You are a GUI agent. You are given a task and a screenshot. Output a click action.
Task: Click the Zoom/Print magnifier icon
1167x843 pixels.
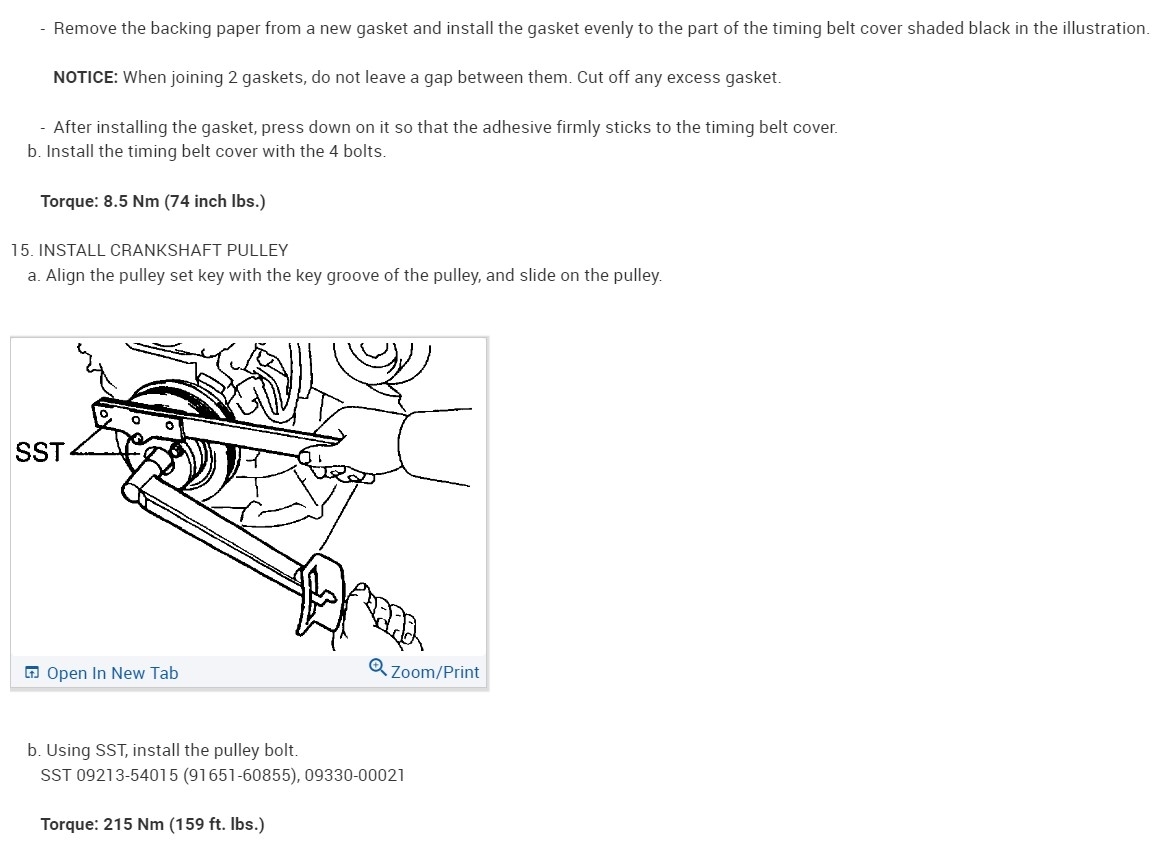click(377, 667)
